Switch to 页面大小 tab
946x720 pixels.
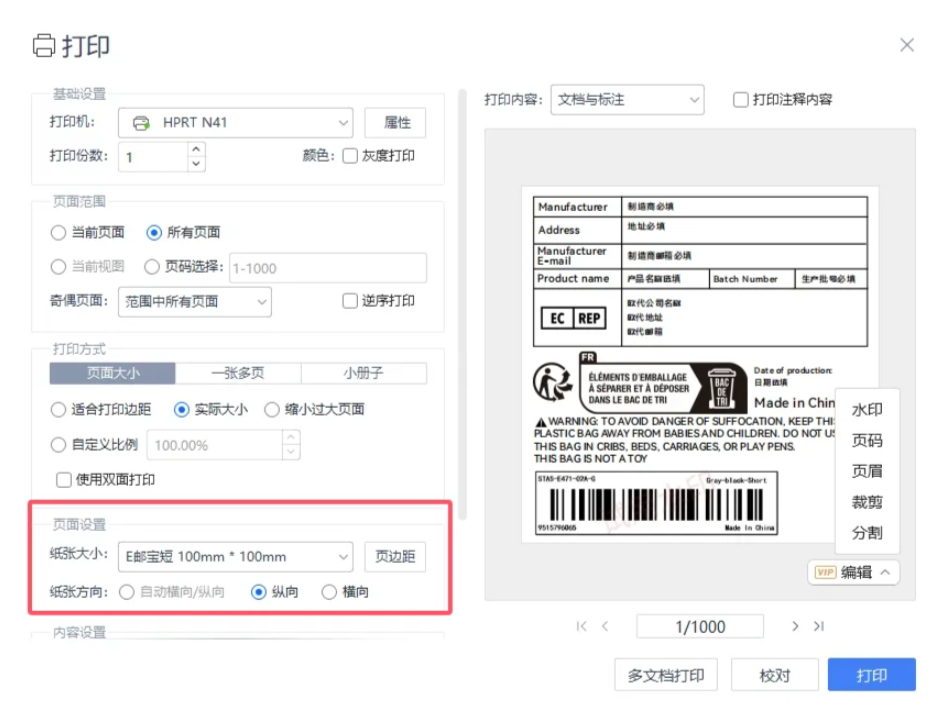(112, 373)
